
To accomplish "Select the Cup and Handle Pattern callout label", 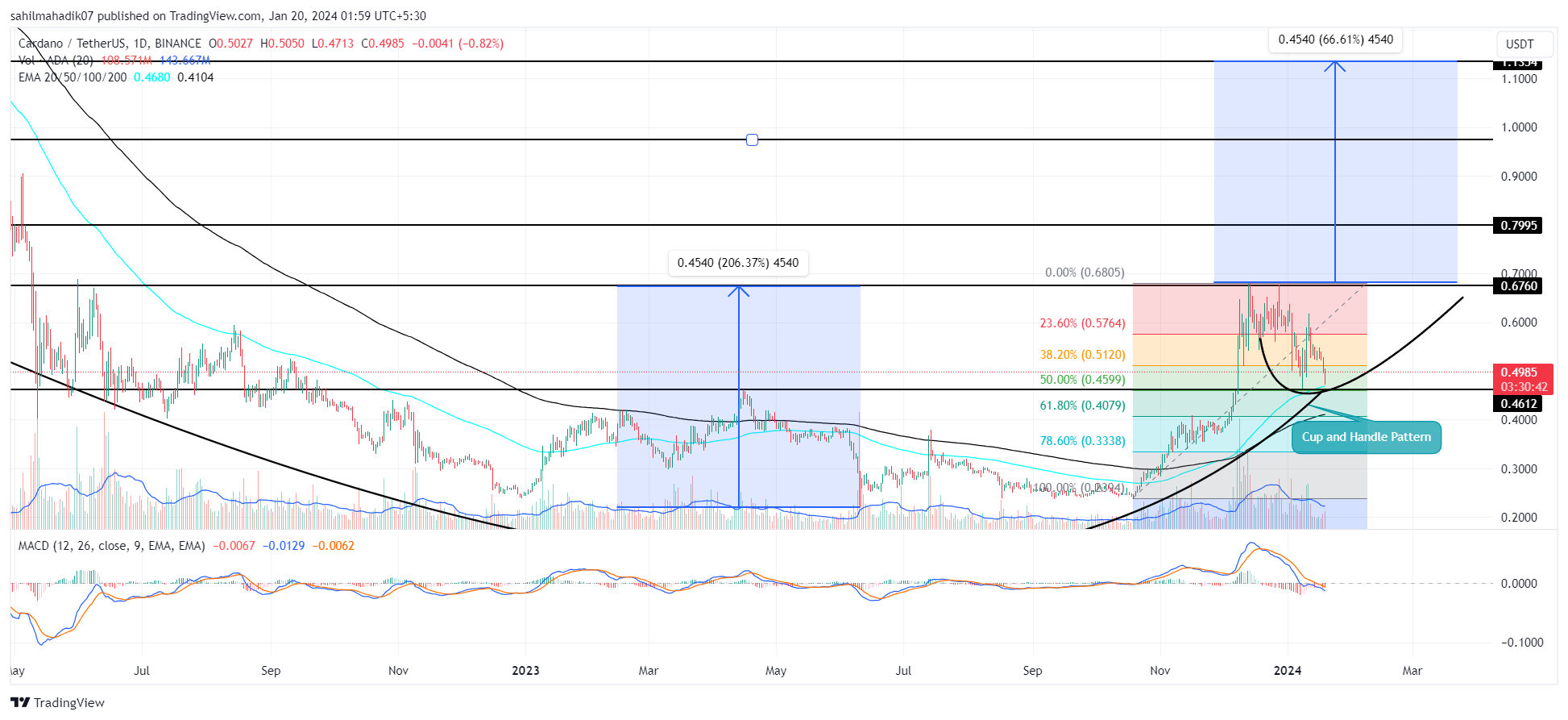I will click(1366, 437).
